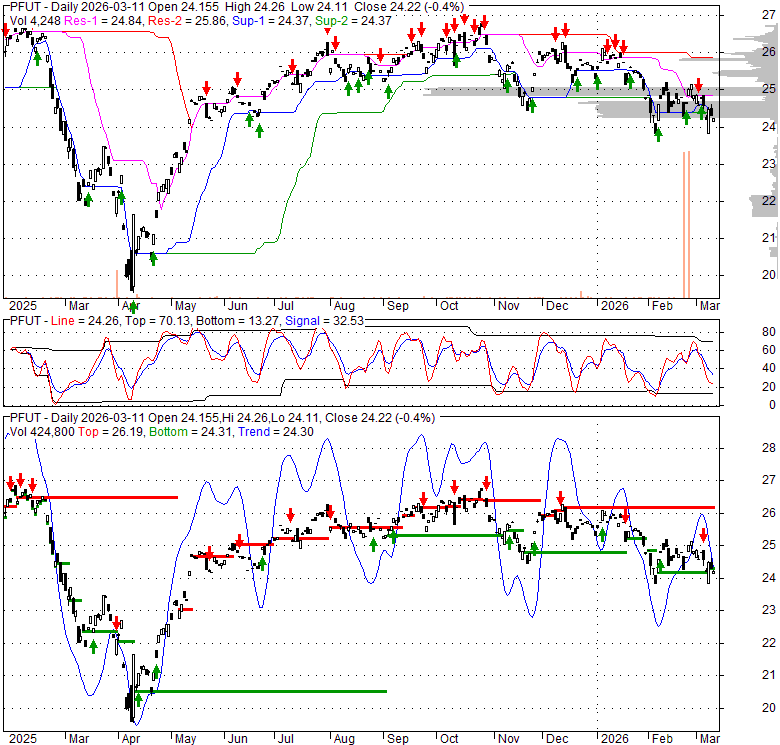
Task: Click the PFUT Daily title of the top chart
Action: (60, 5)
